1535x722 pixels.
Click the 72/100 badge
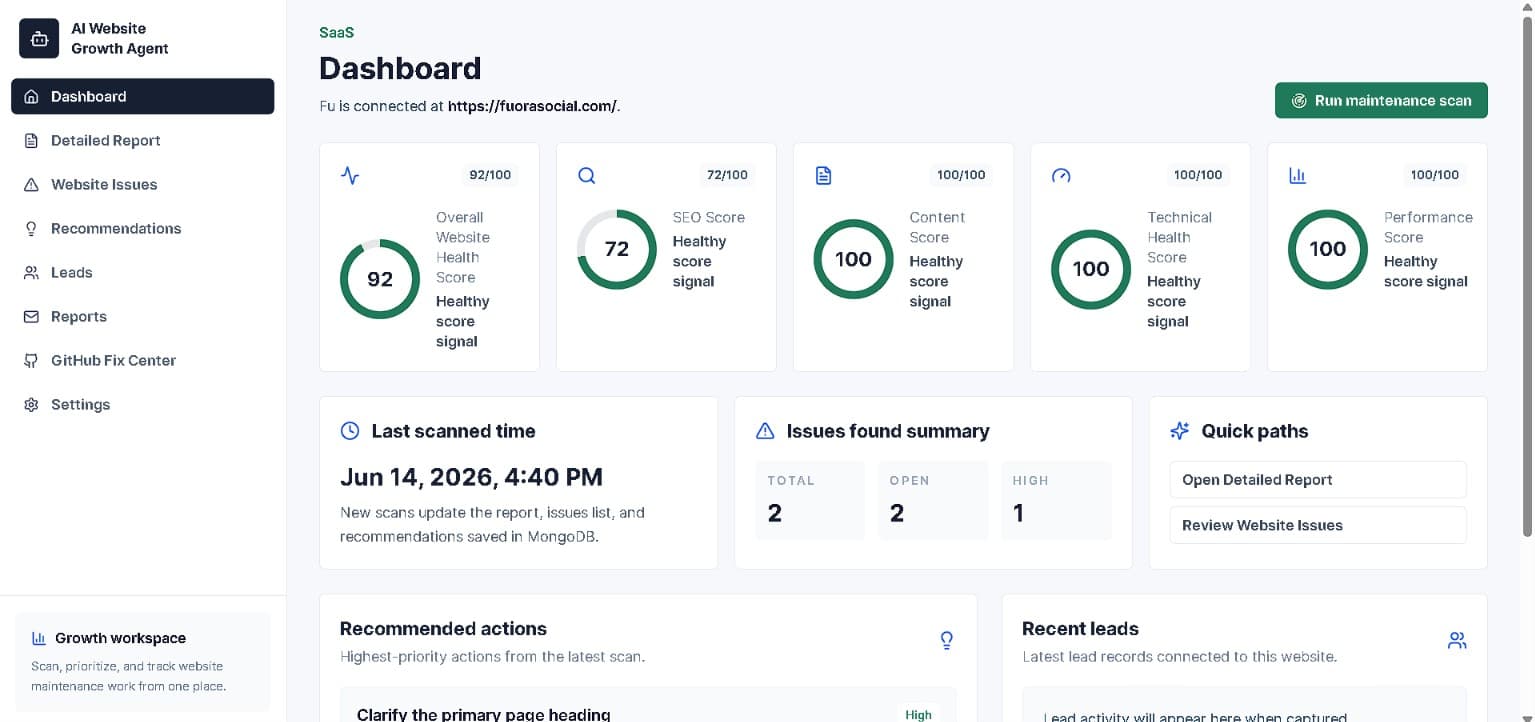[x=727, y=175]
